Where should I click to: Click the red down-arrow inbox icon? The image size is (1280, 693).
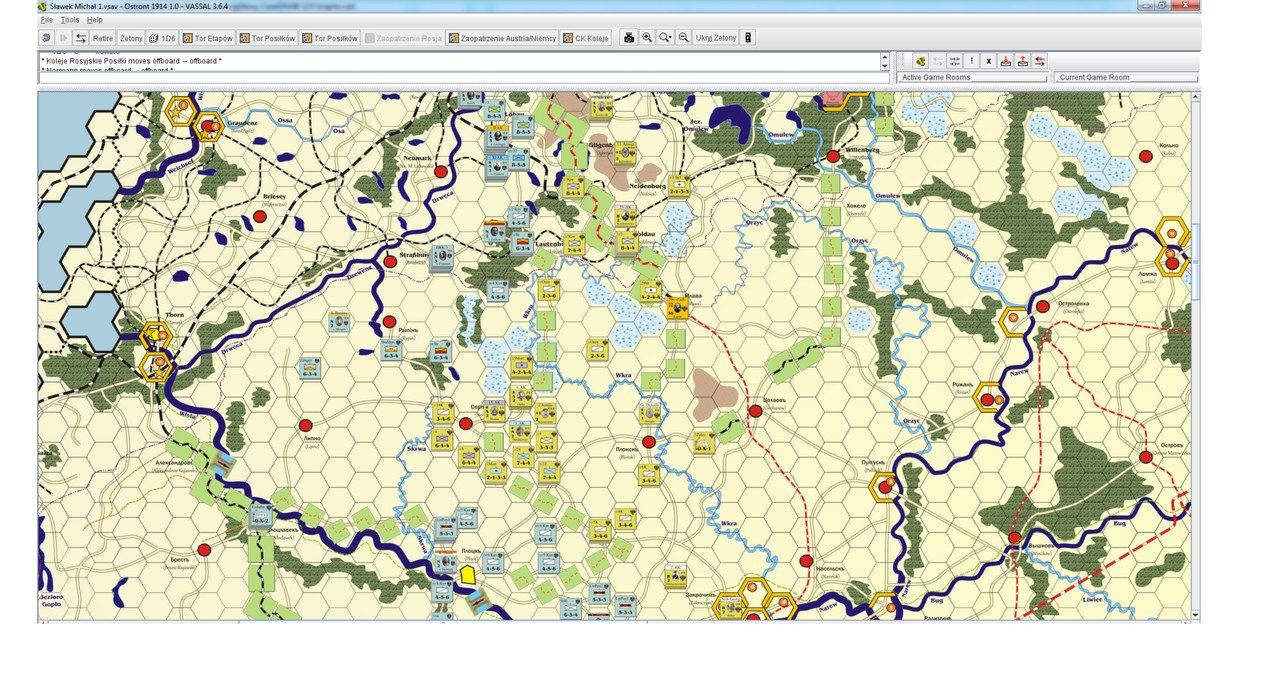point(1006,61)
